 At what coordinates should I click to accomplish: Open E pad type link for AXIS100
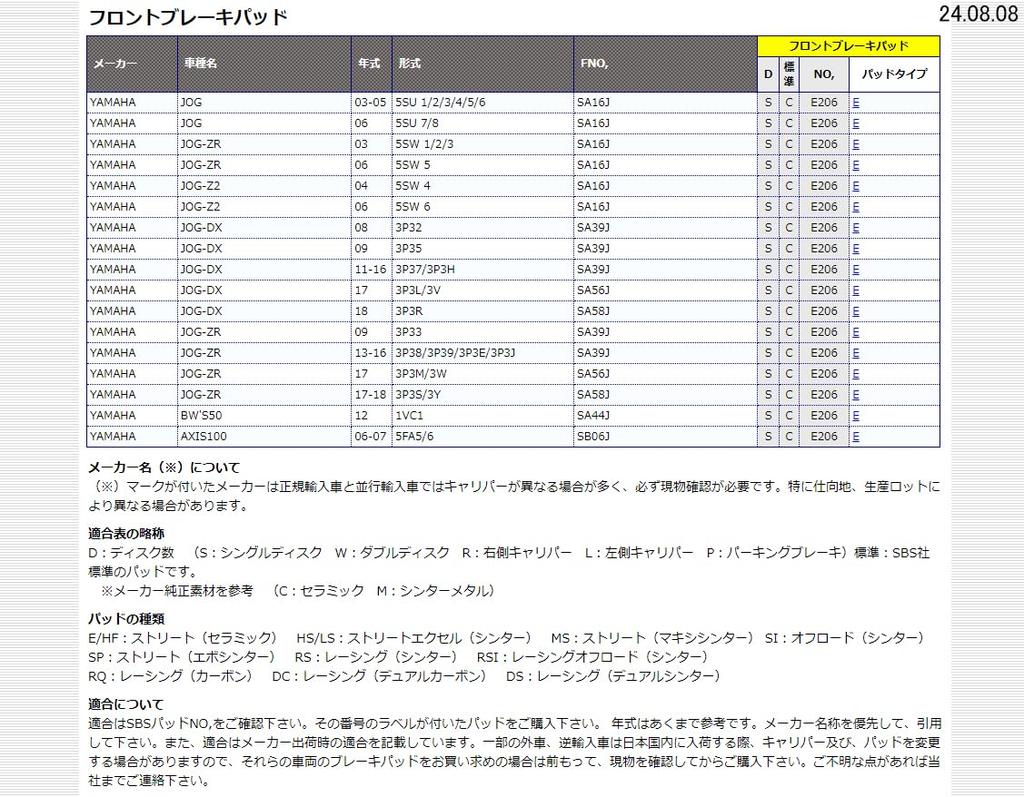pos(856,436)
